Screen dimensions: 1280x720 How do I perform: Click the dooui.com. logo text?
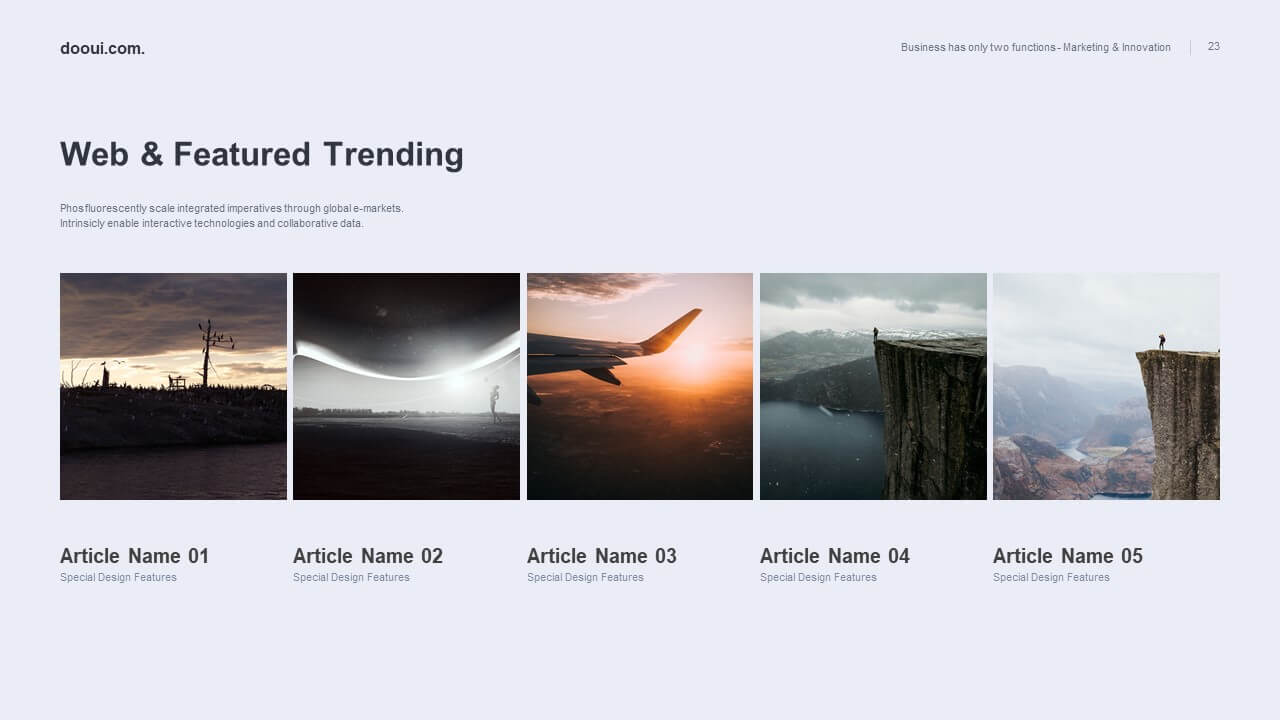102,48
